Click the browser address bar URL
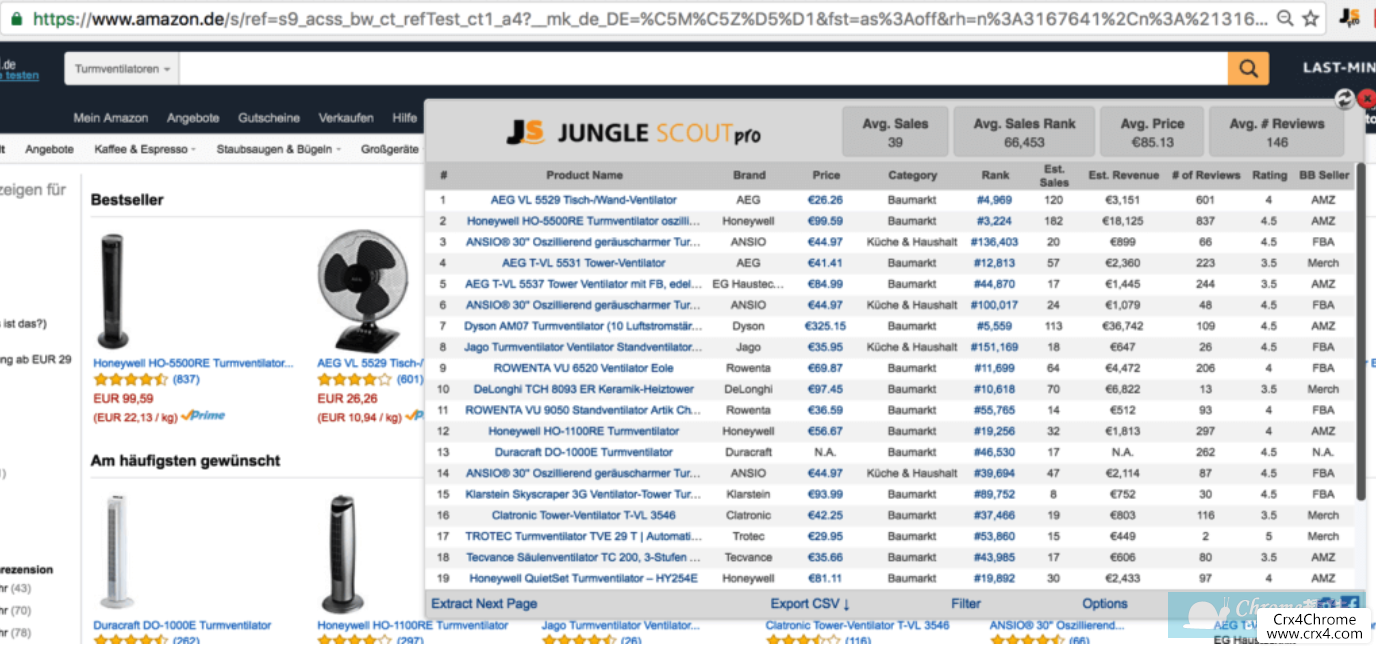The width and height of the screenshot is (1376, 648). click(650, 18)
